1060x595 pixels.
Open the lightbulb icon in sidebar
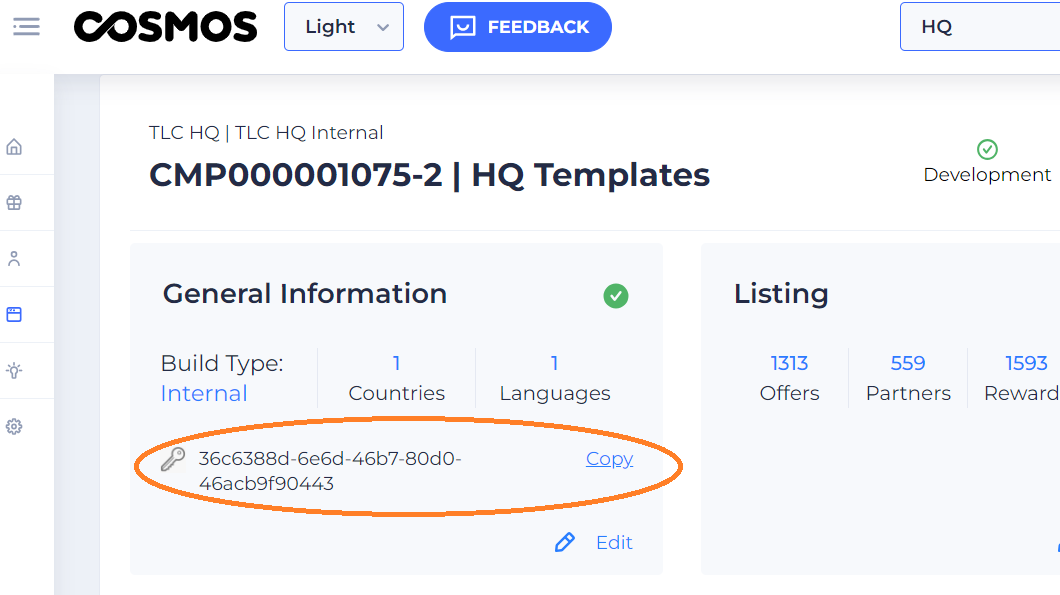pyautogui.click(x=14, y=371)
